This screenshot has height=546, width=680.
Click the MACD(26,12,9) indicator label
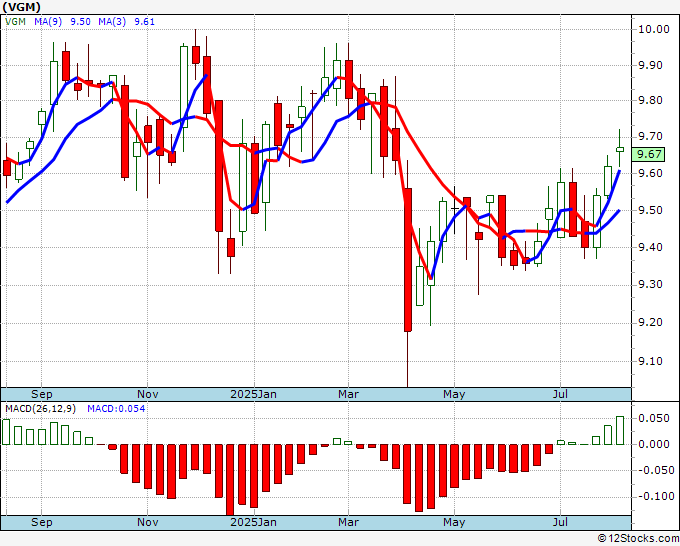pyautogui.click(x=40, y=409)
